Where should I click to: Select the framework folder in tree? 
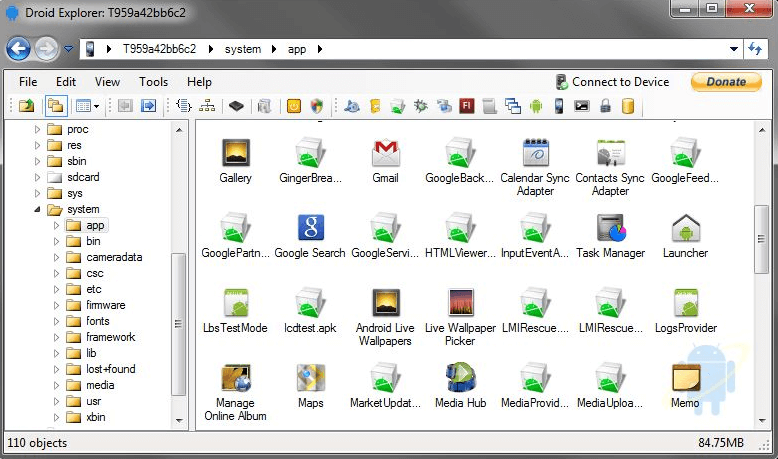110,337
